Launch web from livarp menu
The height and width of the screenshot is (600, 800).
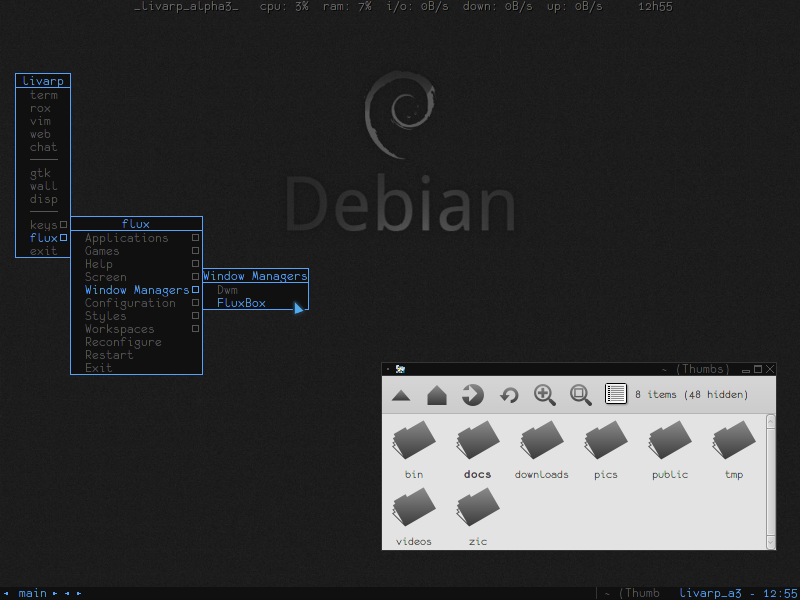[x=43, y=134]
